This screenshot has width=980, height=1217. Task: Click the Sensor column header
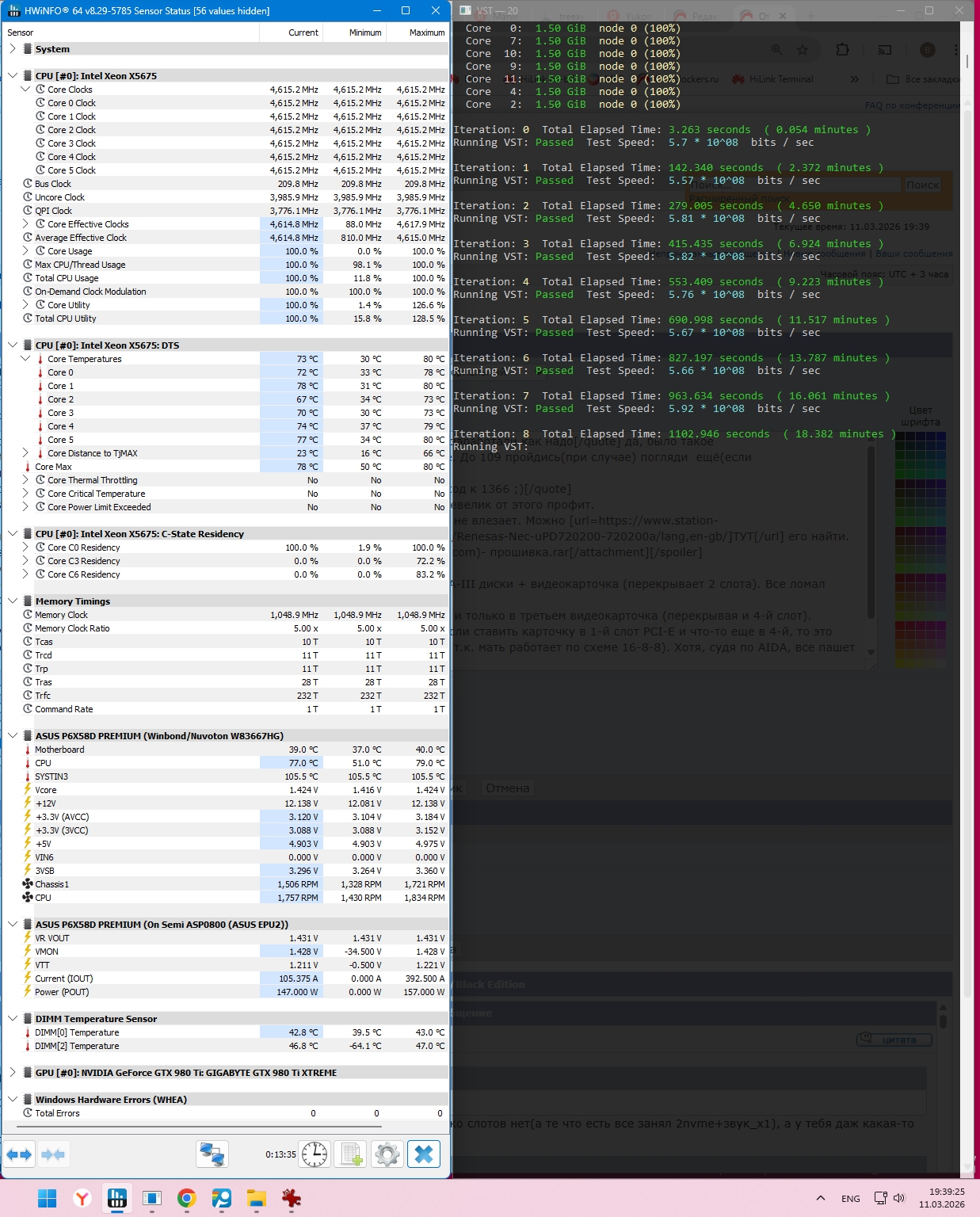[x=131, y=32]
